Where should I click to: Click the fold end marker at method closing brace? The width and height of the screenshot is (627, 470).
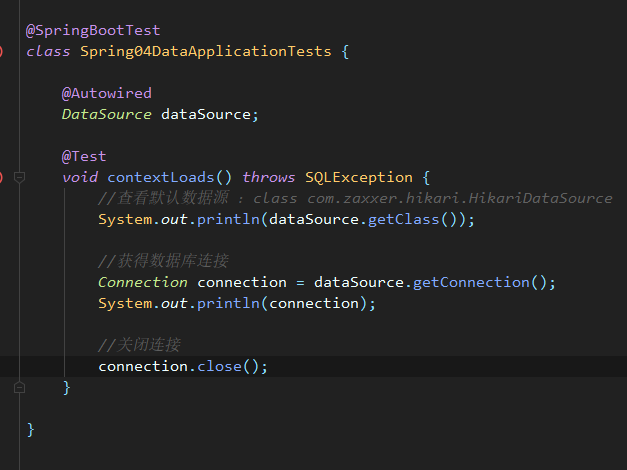18,387
